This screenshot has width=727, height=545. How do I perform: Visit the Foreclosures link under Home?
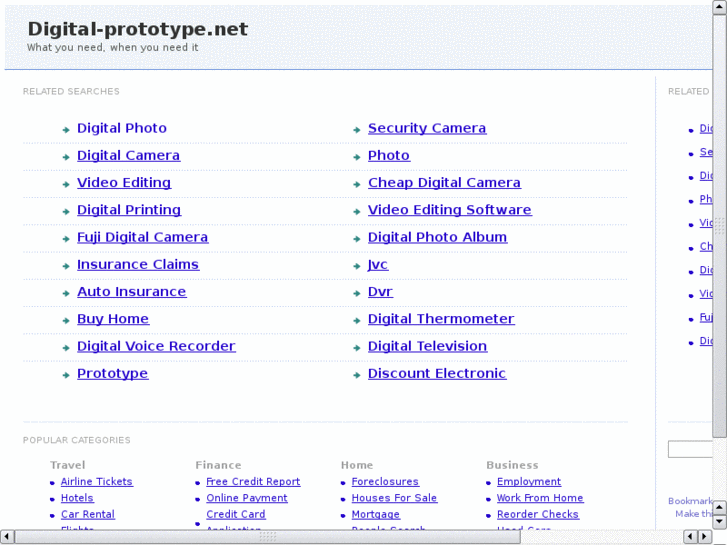[x=385, y=482]
